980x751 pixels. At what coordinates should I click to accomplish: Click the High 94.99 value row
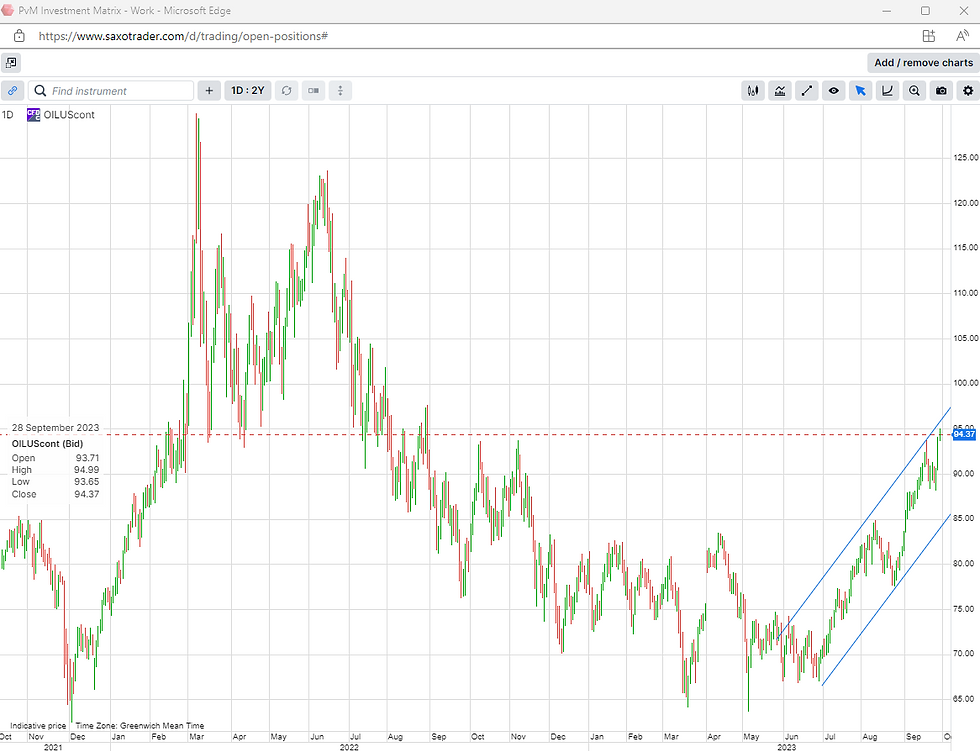tap(55, 470)
